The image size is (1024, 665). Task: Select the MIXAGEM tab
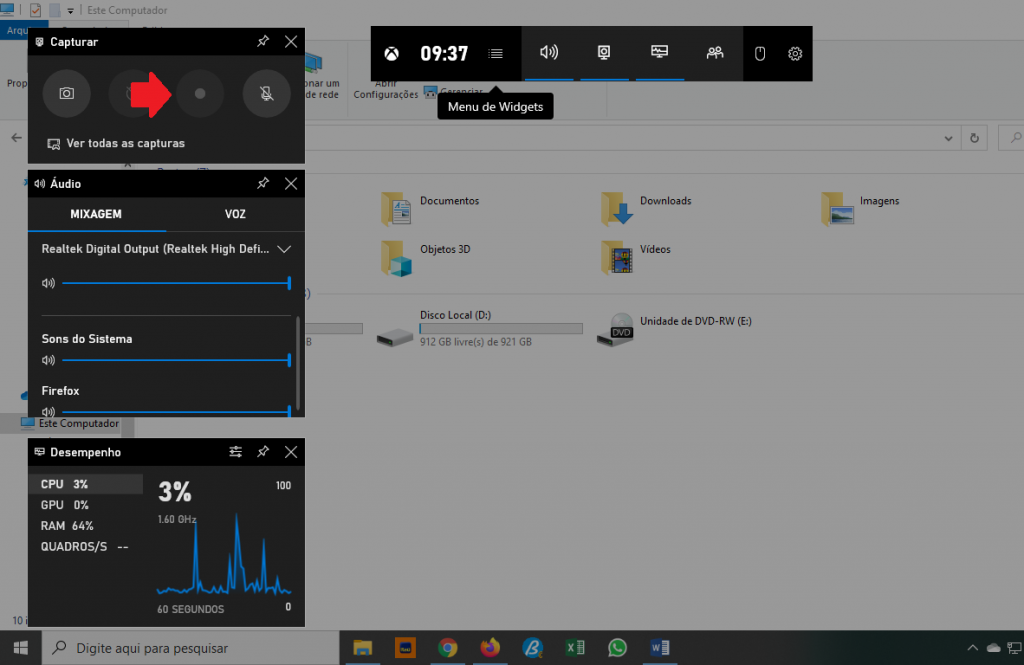[96, 214]
